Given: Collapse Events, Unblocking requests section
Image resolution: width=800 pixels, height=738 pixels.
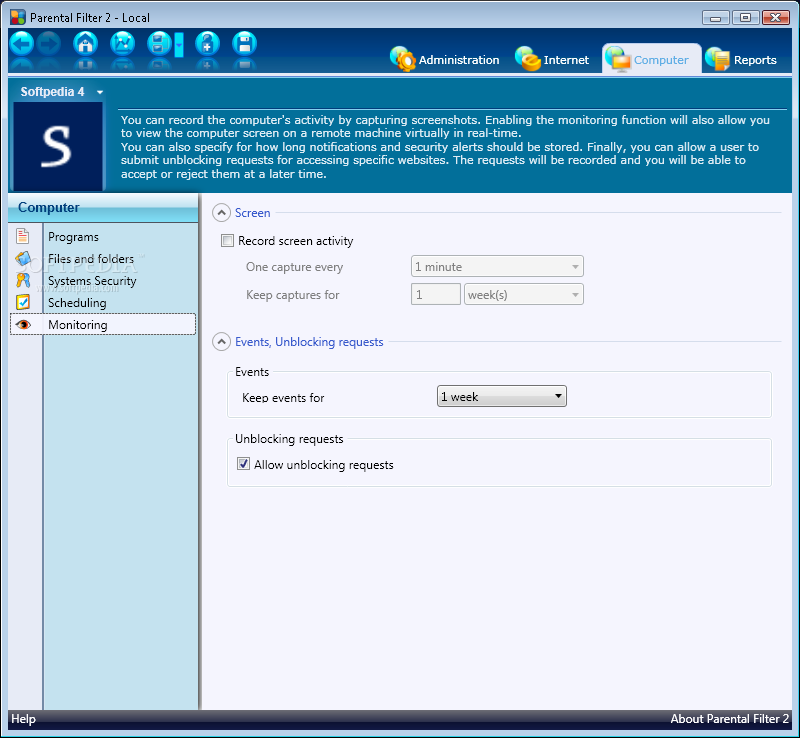Looking at the screenshot, I should 221,341.
